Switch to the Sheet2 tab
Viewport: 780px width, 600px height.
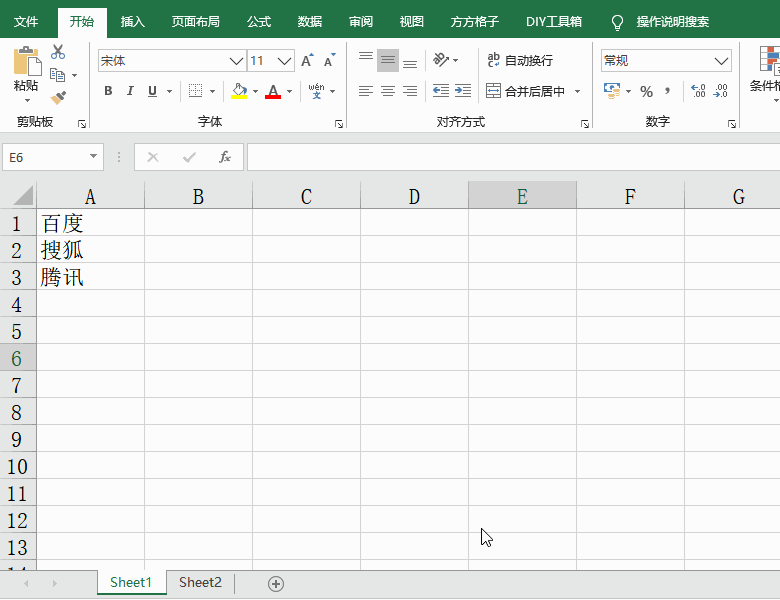200,582
